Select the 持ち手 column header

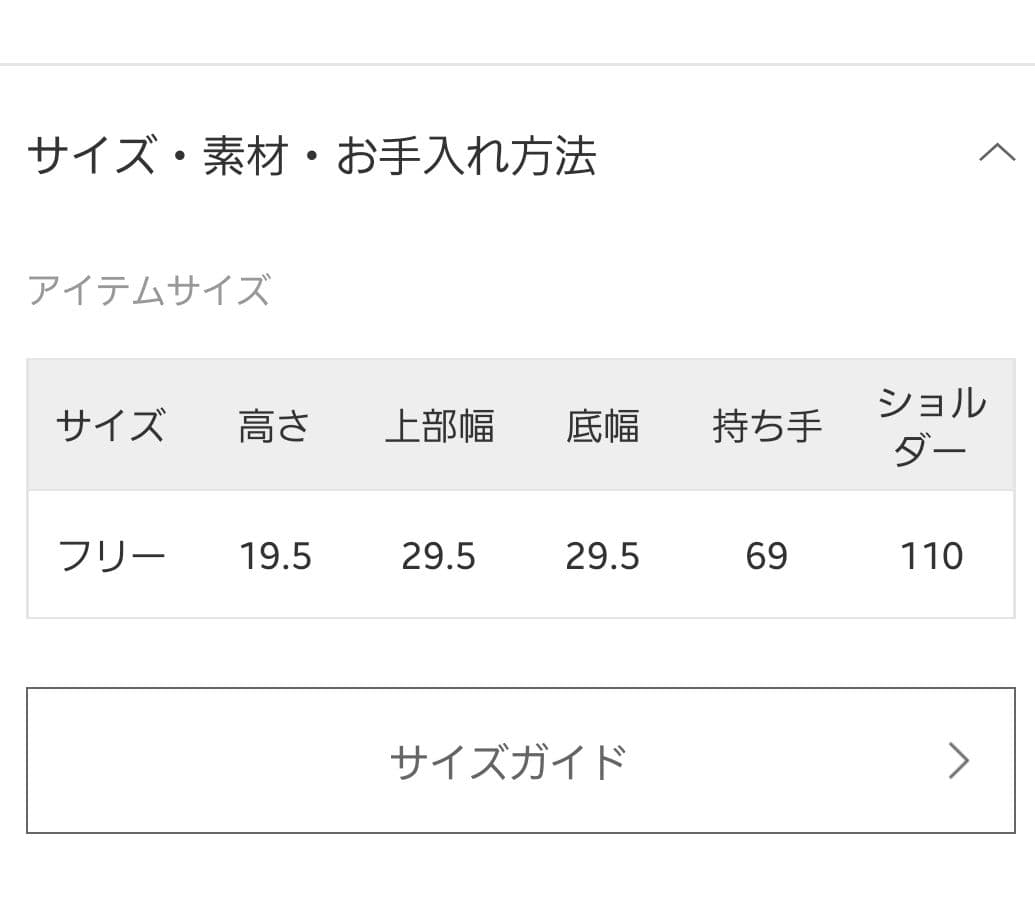pos(767,427)
